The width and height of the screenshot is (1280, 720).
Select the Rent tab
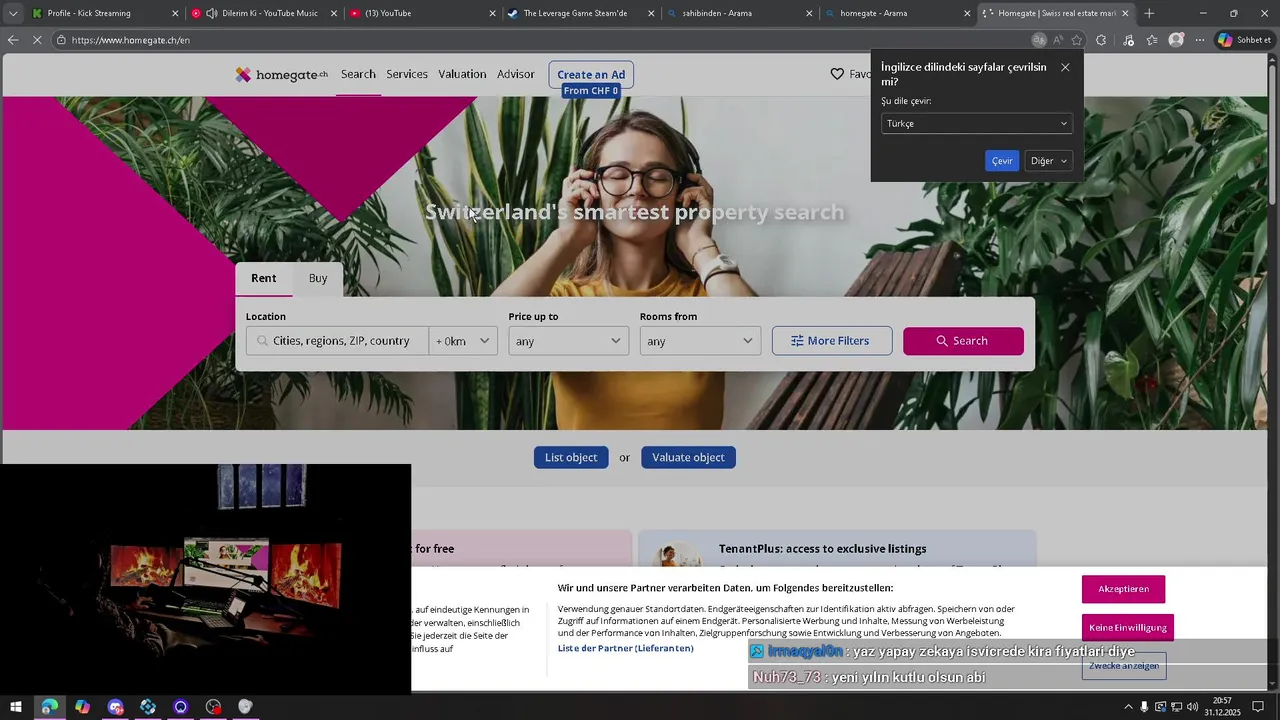coord(264,278)
